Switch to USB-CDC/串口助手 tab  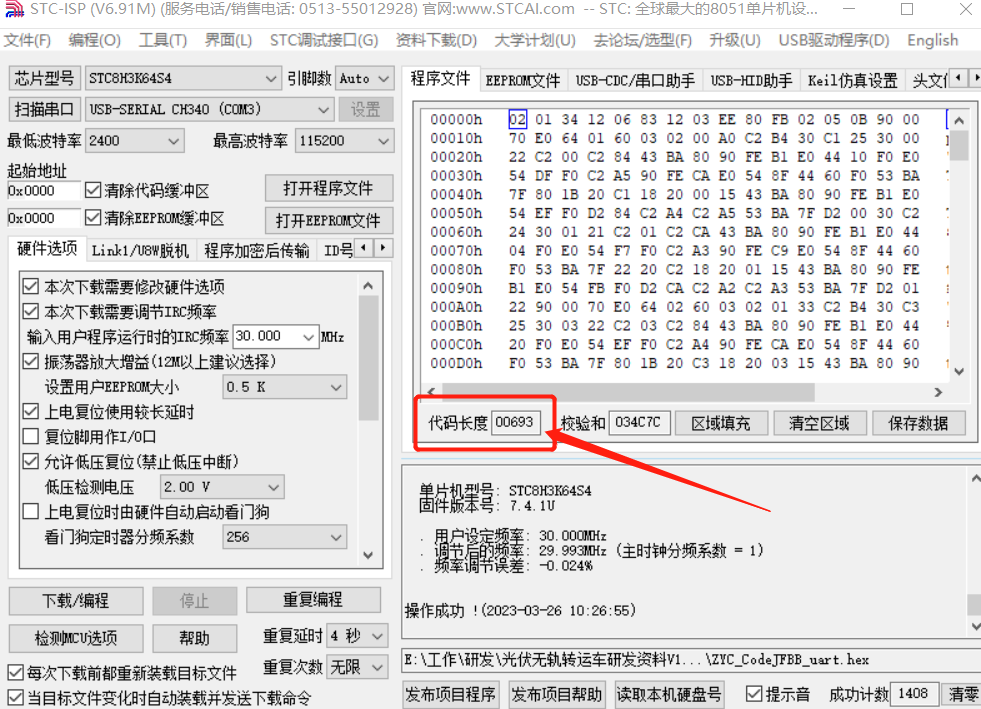(635, 81)
